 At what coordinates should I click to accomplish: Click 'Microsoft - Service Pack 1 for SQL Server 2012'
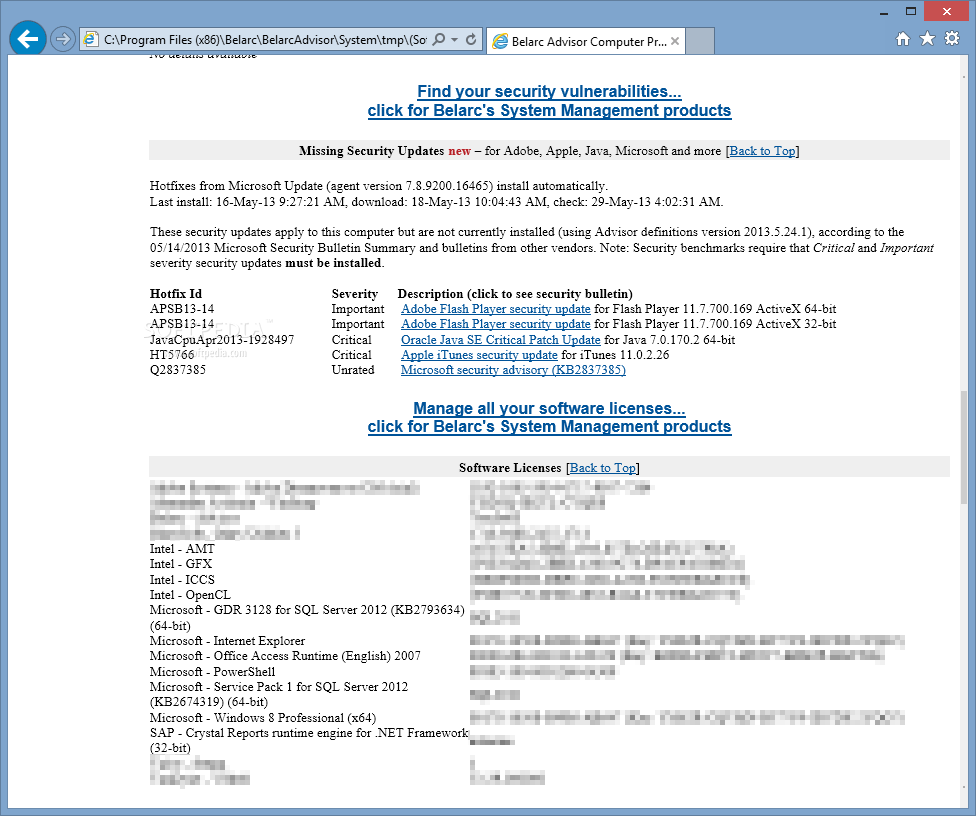click(279, 694)
